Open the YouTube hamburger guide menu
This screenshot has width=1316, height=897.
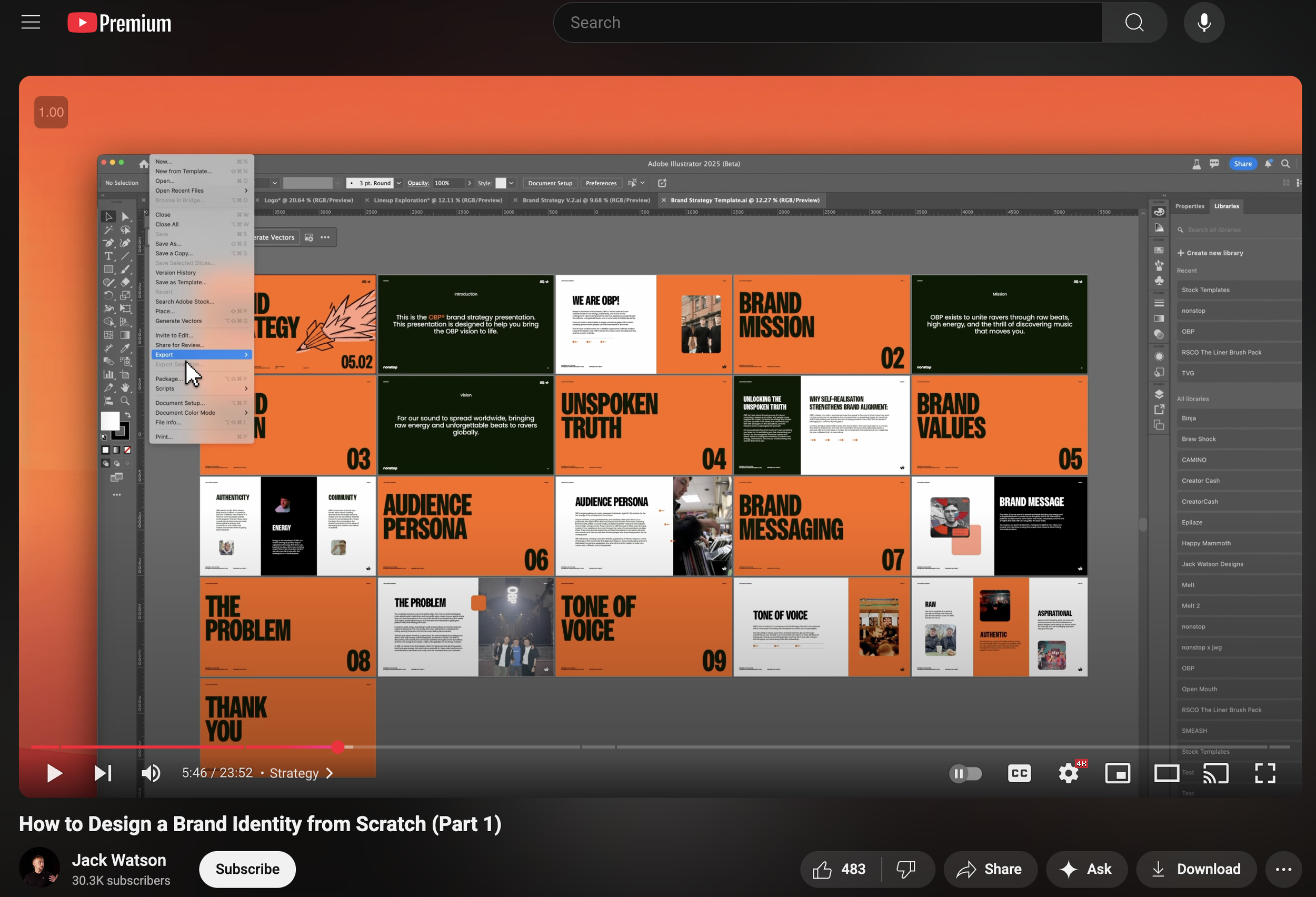31,22
